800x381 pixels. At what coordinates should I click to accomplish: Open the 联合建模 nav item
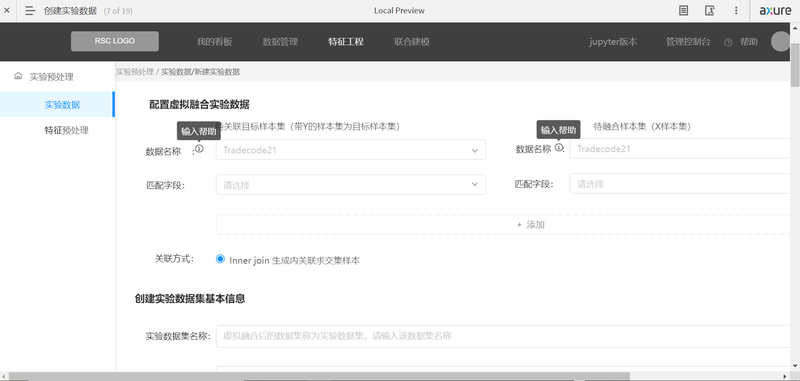coord(412,42)
